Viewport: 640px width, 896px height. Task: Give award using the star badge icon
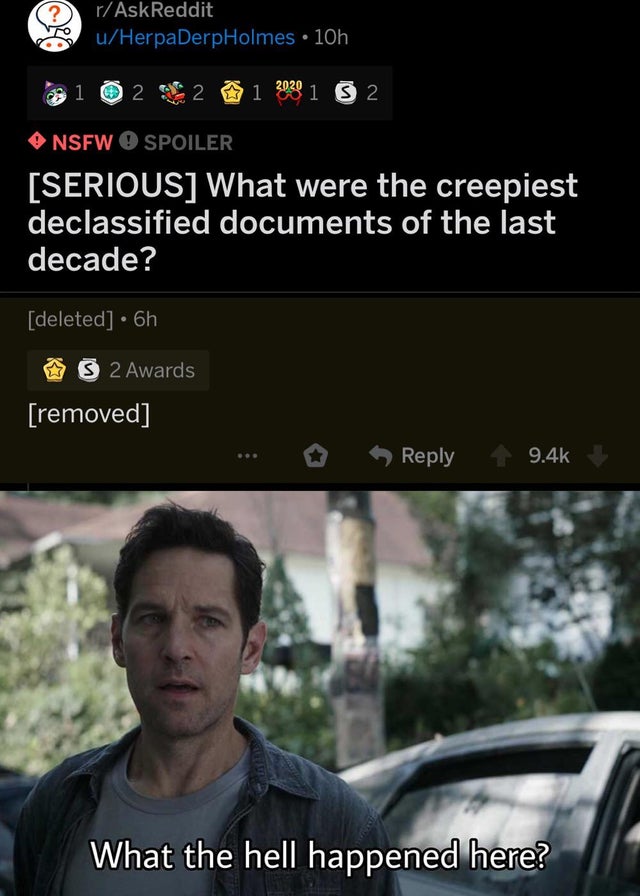(315, 456)
